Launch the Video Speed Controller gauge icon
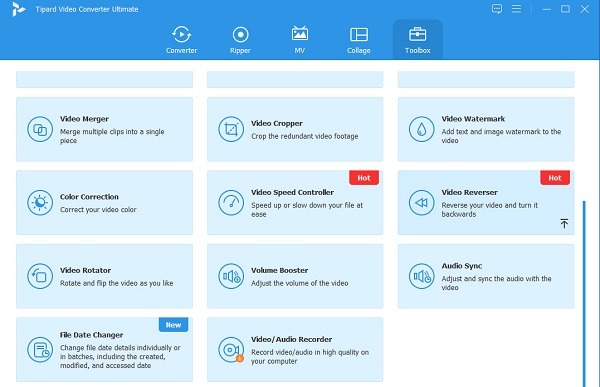The height and width of the screenshot is (387, 600). click(231, 203)
